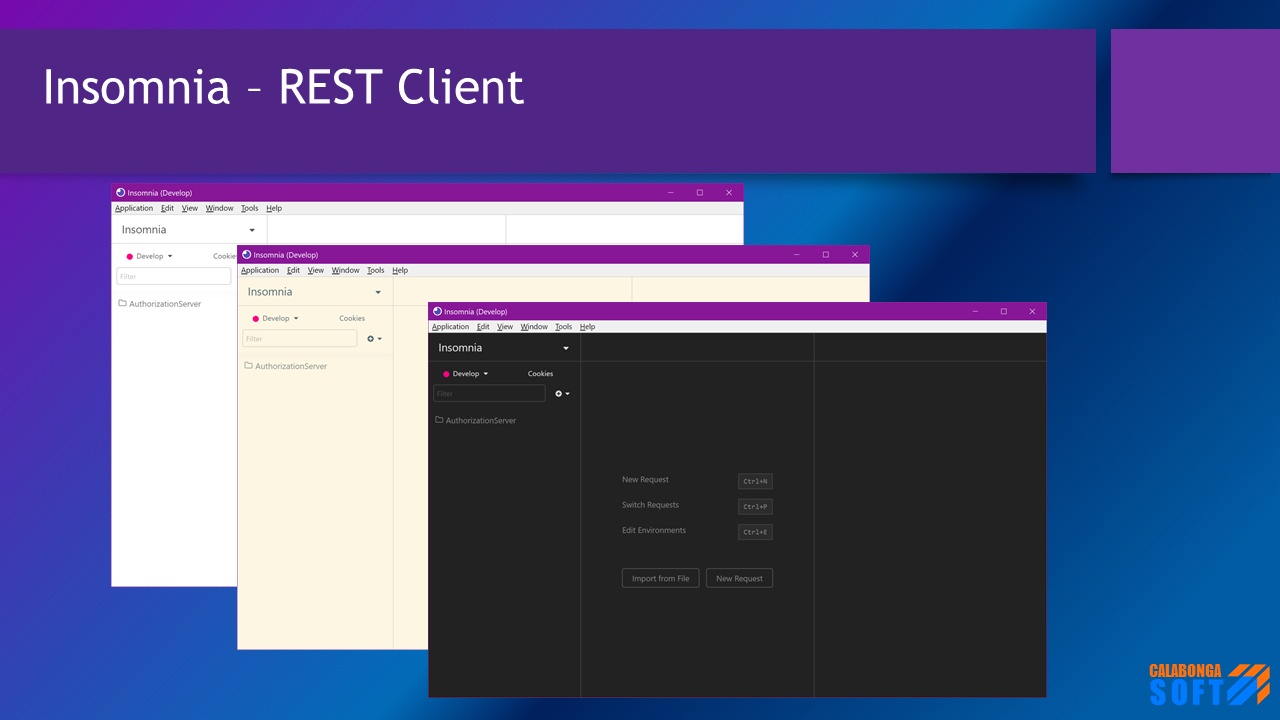The height and width of the screenshot is (720, 1280).
Task: Click the Ctrl+N shortcut hint
Action: click(755, 481)
